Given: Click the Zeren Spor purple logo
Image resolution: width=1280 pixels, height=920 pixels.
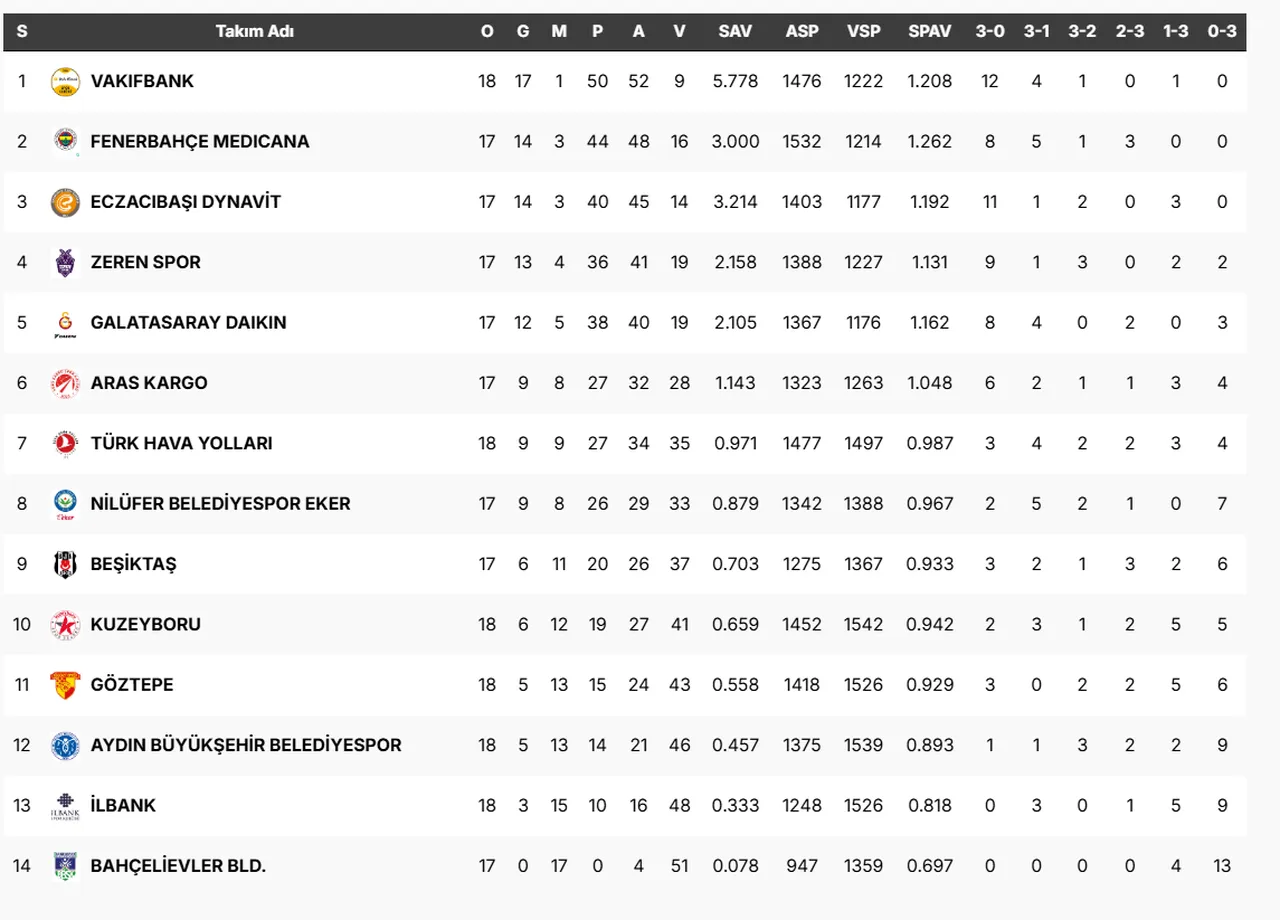Looking at the screenshot, I should [x=65, y=263].
